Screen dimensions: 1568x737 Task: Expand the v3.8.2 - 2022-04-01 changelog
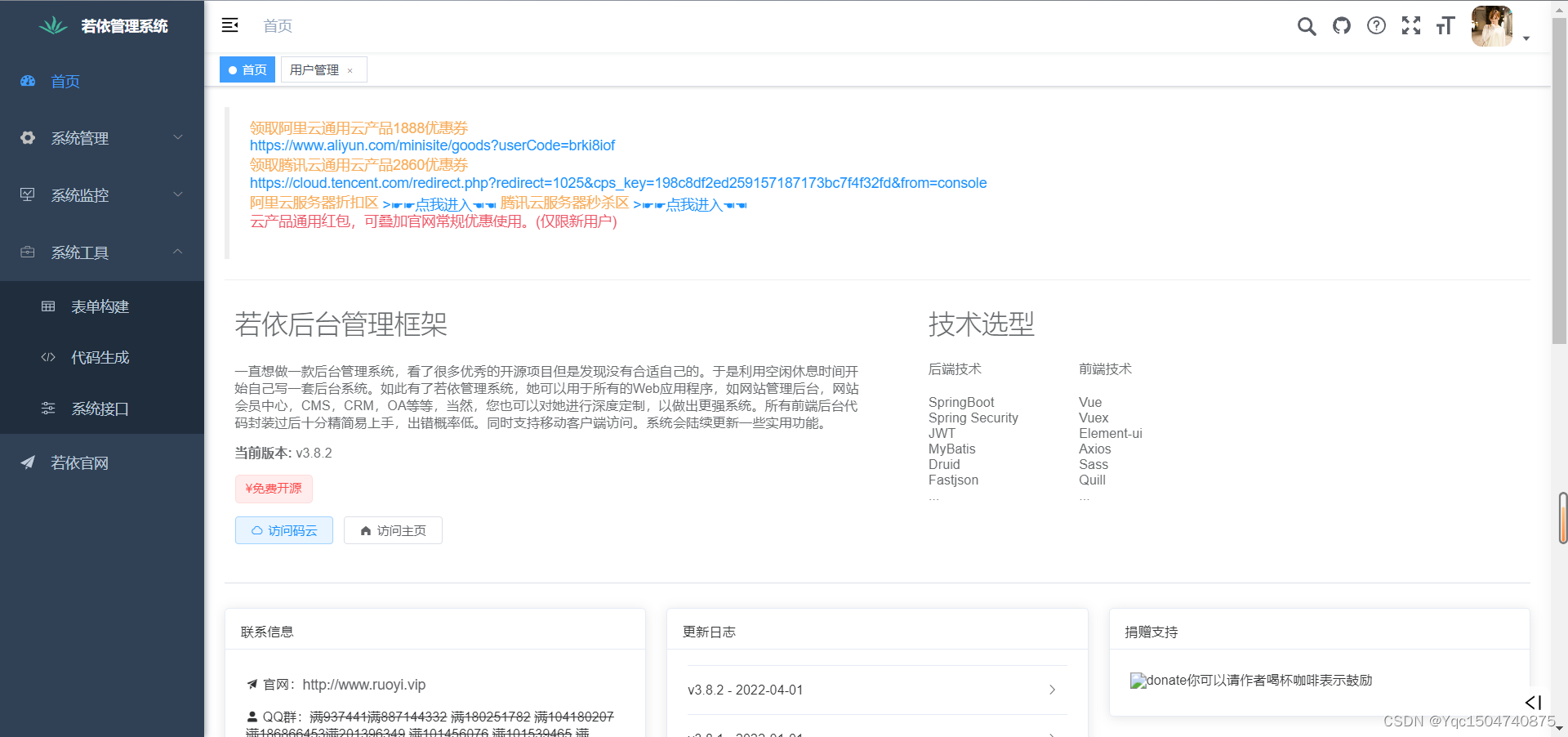coord(876,690)
